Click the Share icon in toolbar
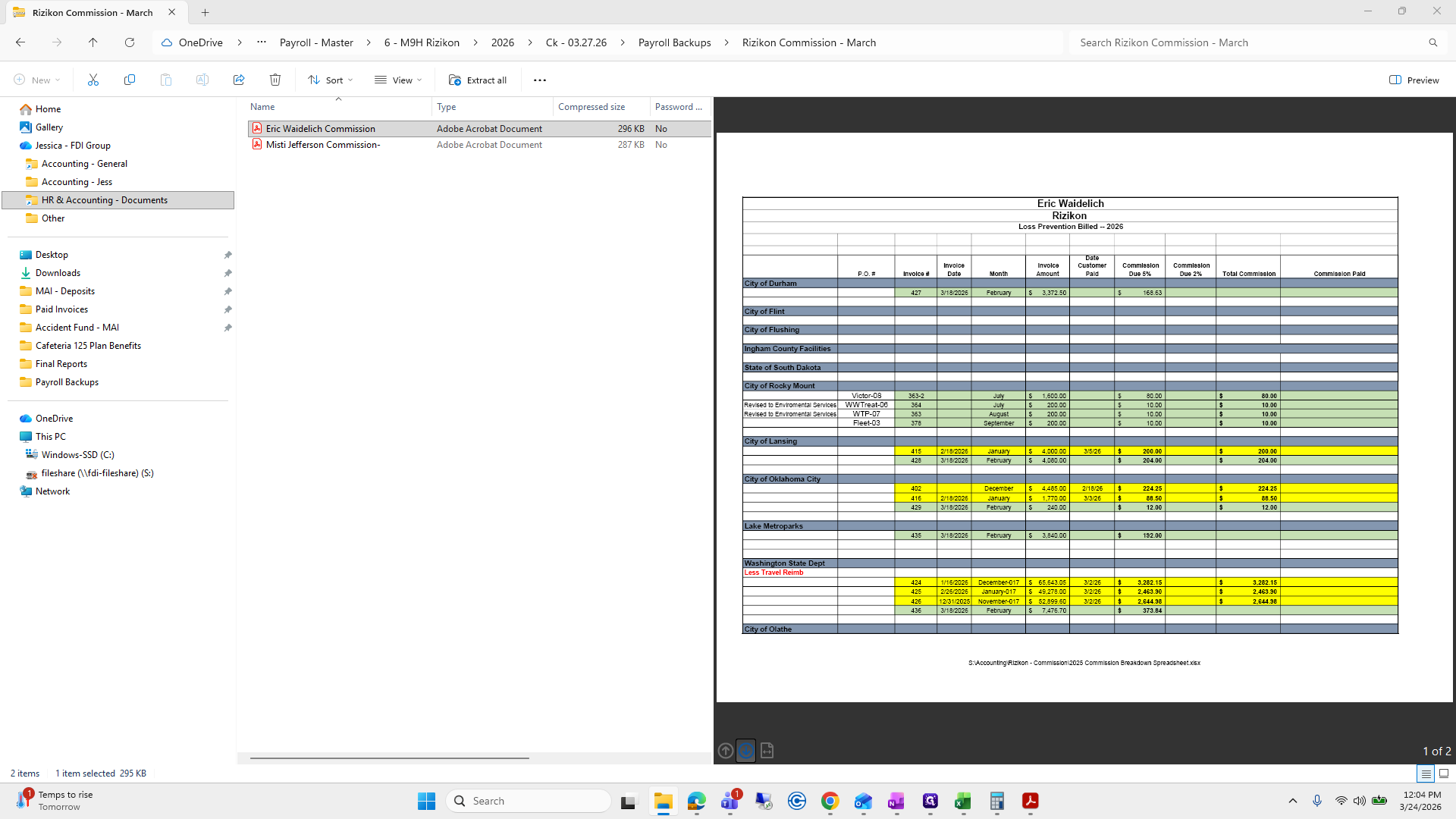This screenshot has height=819, width=1456. 239,80
